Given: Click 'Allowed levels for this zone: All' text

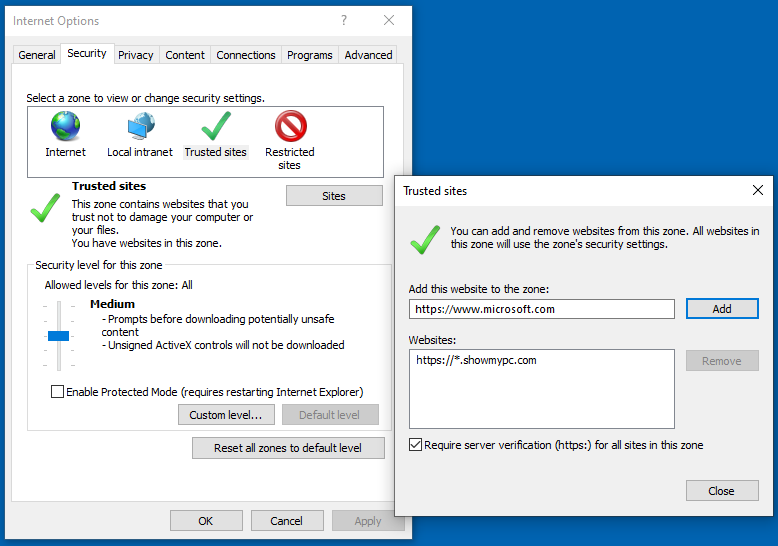Looking at the screenshot, I should [119, 285].
